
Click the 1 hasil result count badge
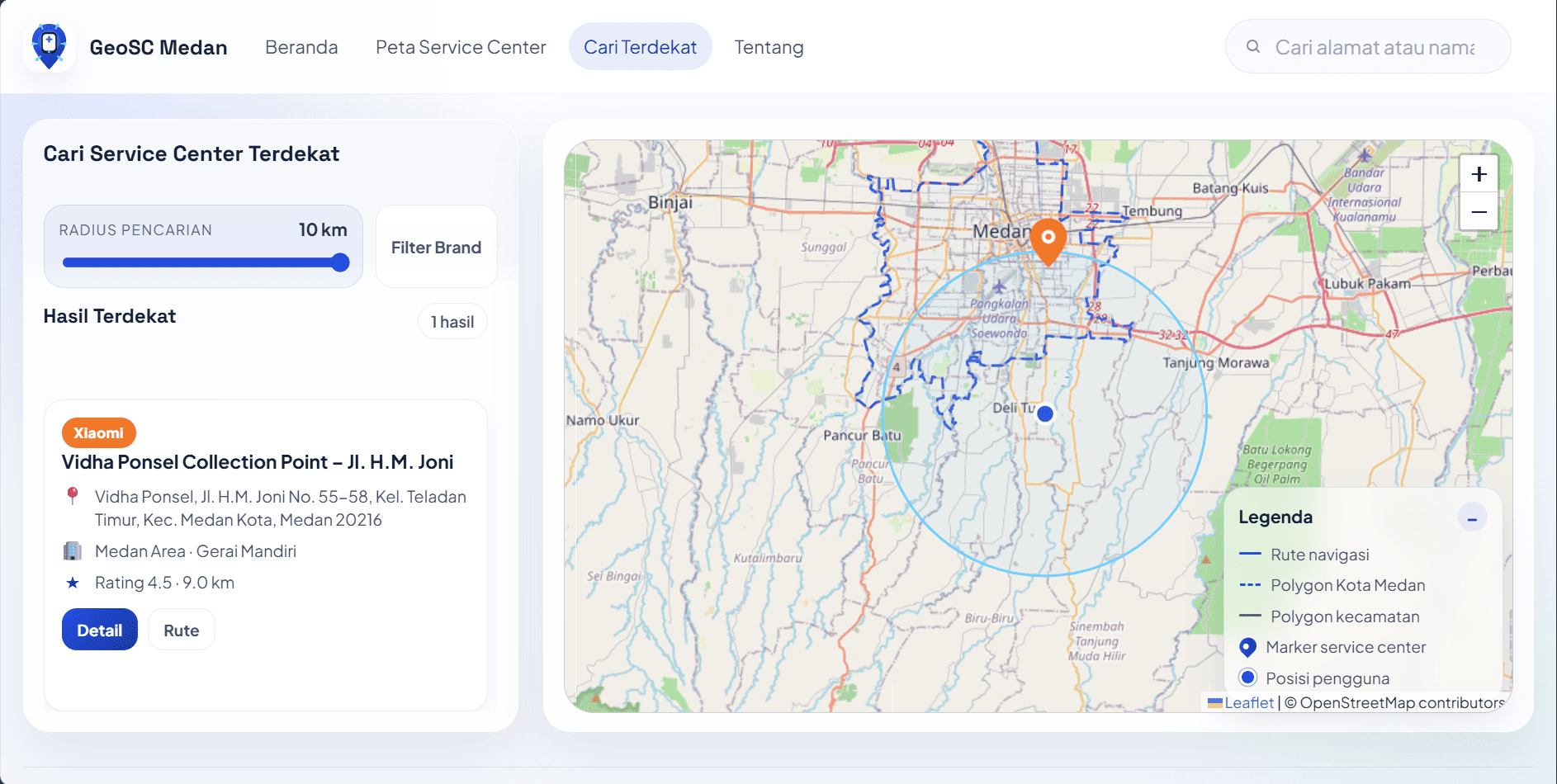click(x=452, y=322)
